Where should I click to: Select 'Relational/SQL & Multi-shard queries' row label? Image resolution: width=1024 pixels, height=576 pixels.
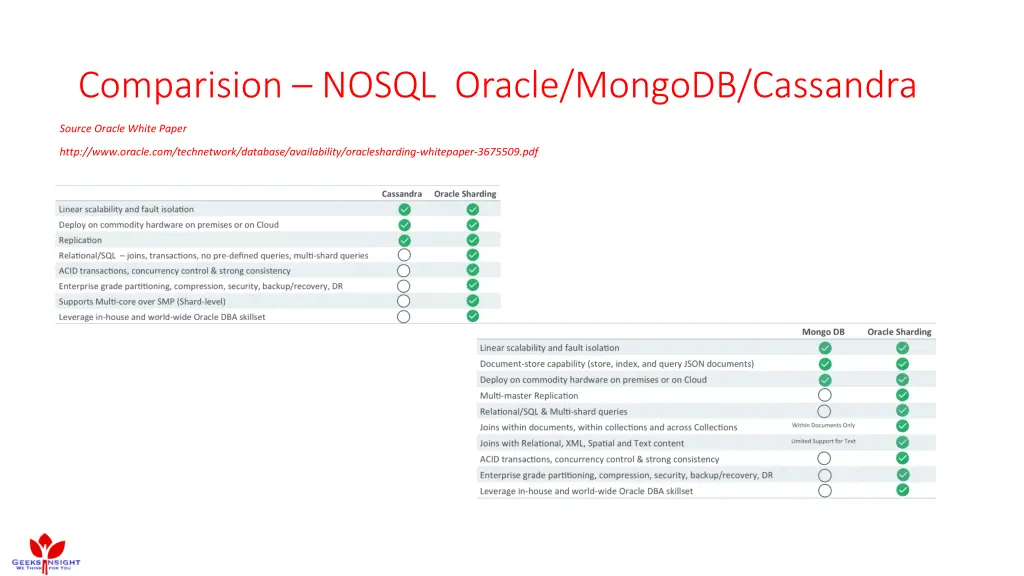point(553,411)
